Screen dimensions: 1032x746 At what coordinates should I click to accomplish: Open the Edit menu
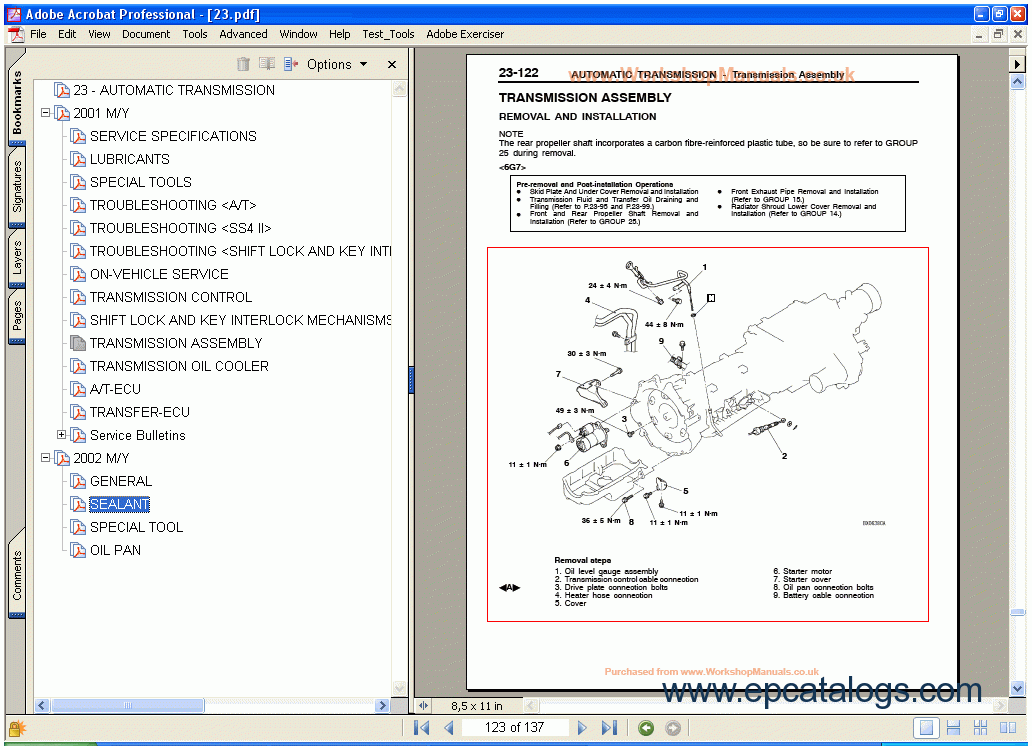(x=67, y=34)
